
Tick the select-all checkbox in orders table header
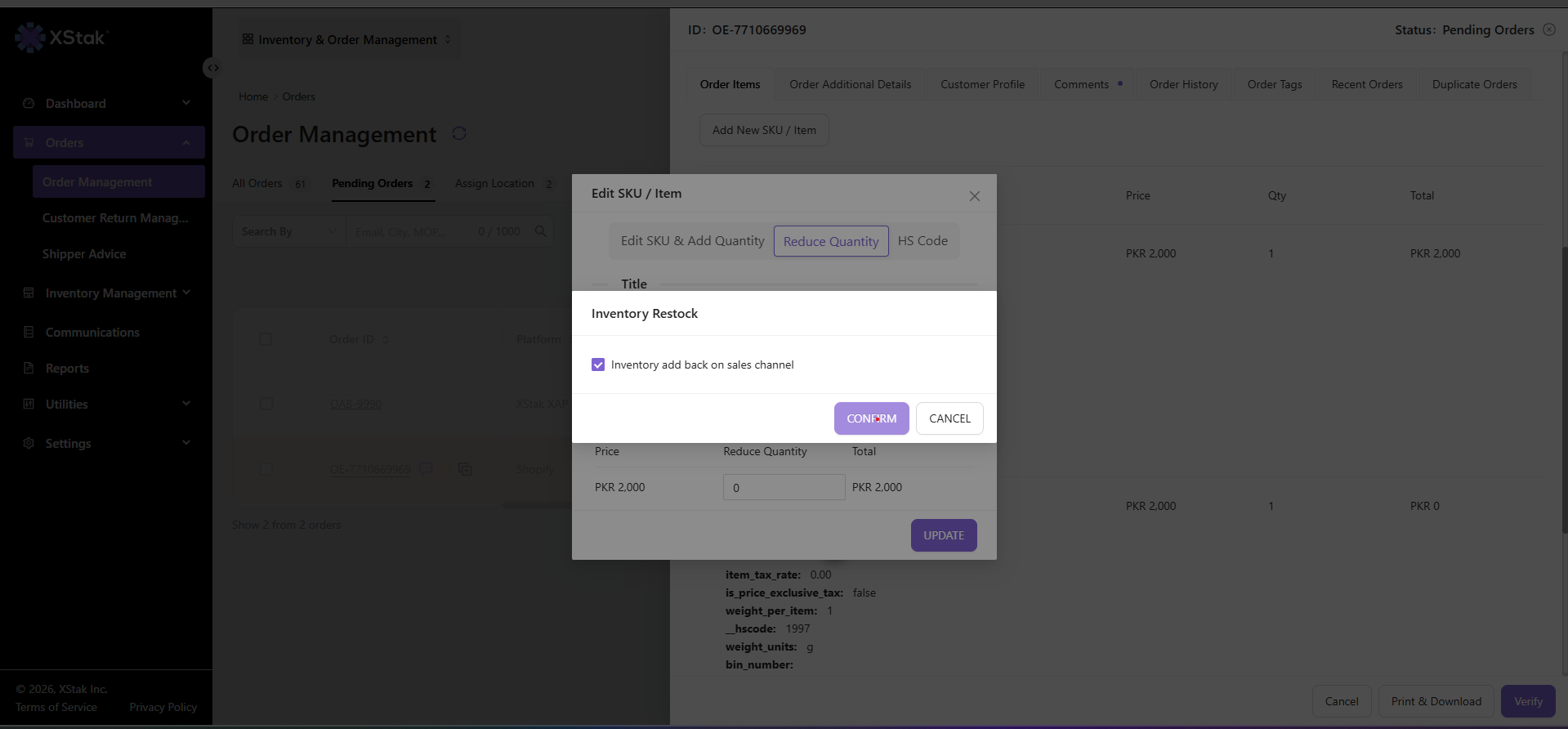pos(266,339)
